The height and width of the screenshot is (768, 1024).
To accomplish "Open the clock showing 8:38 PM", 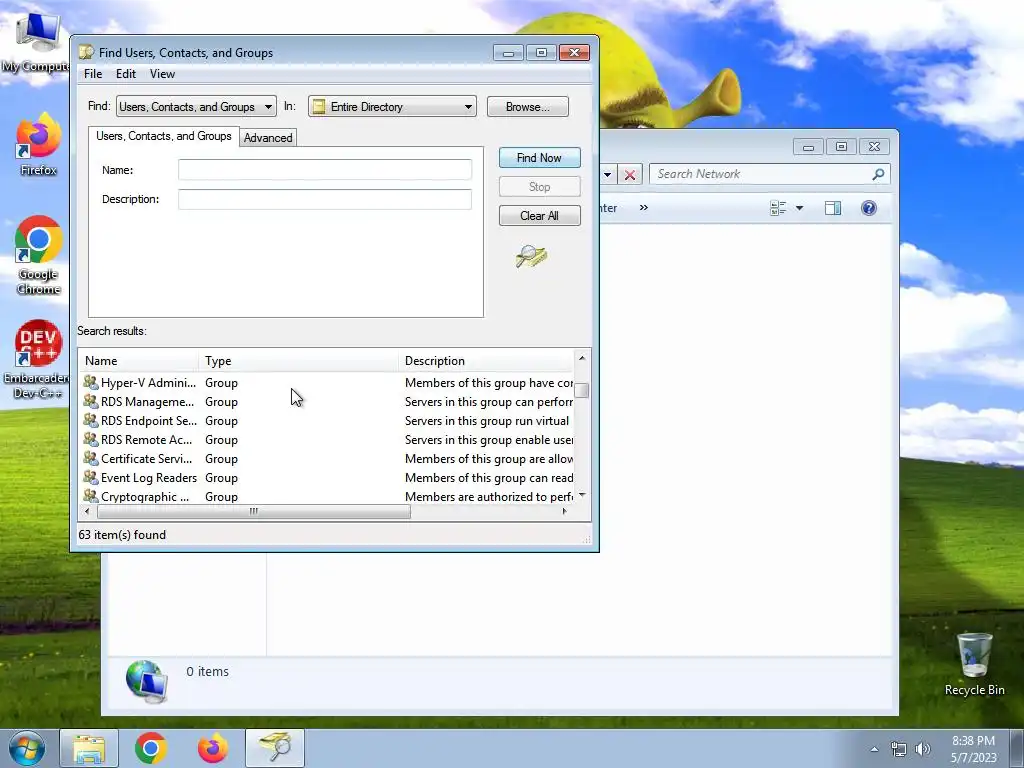I will coord(973,749).
